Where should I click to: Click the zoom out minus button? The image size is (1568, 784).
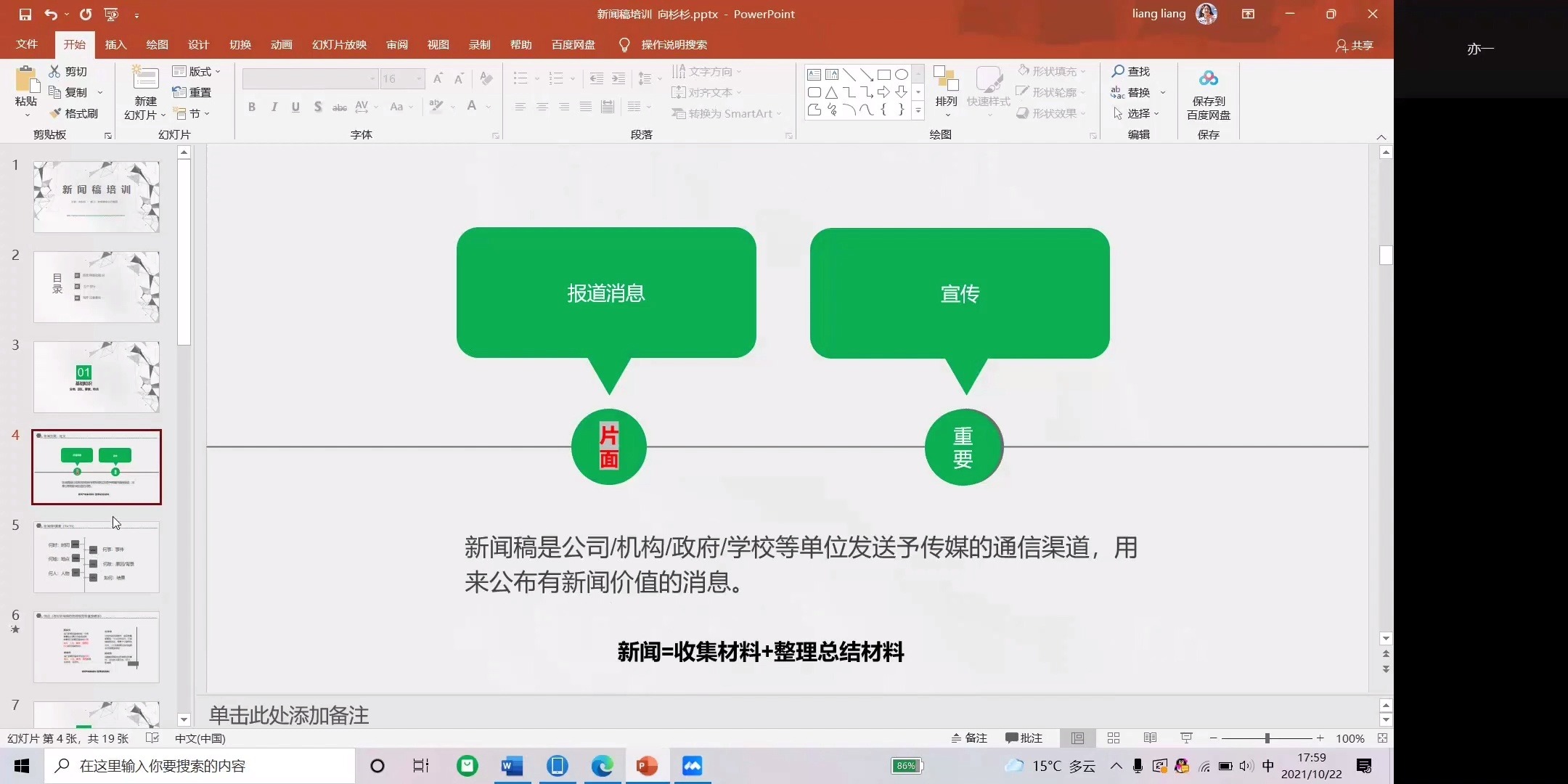coord(1213,738)
